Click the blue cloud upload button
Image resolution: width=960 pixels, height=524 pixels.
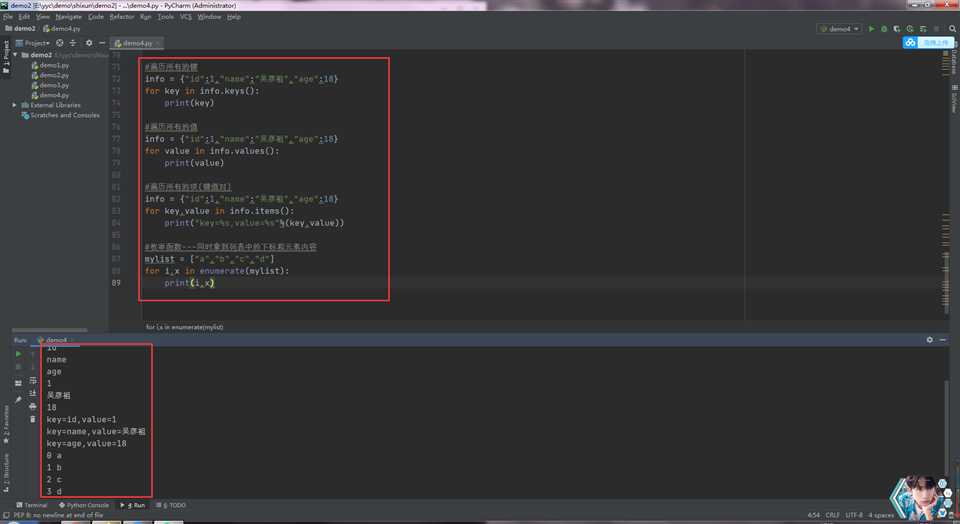click(x=928, y=42)
